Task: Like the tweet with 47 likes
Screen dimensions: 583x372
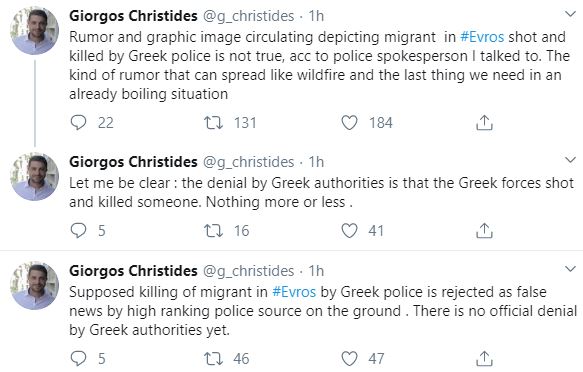Action: [x=350, y=359]
